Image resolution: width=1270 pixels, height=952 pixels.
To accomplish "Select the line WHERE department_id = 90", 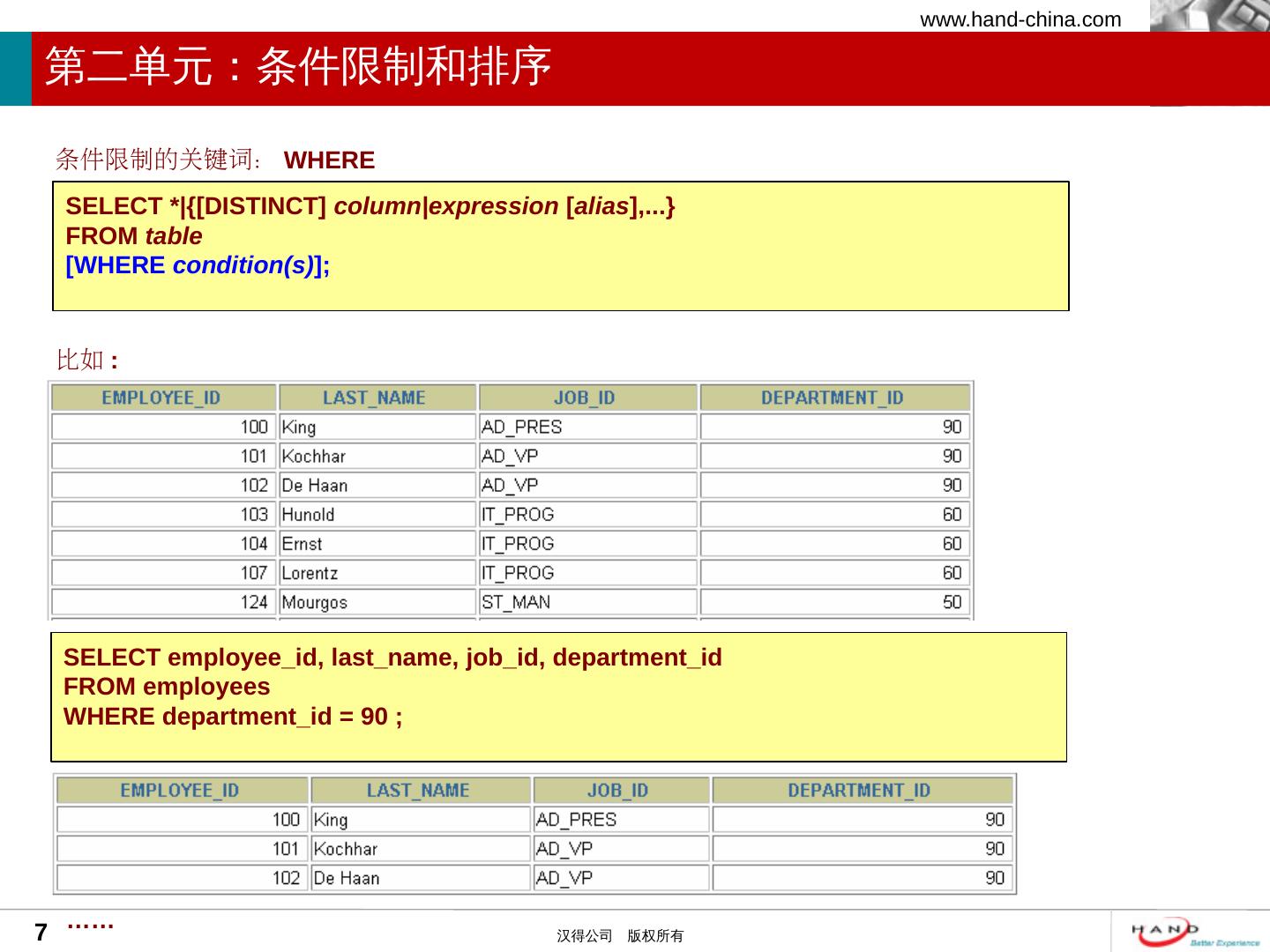I will [x=233, y=717].
